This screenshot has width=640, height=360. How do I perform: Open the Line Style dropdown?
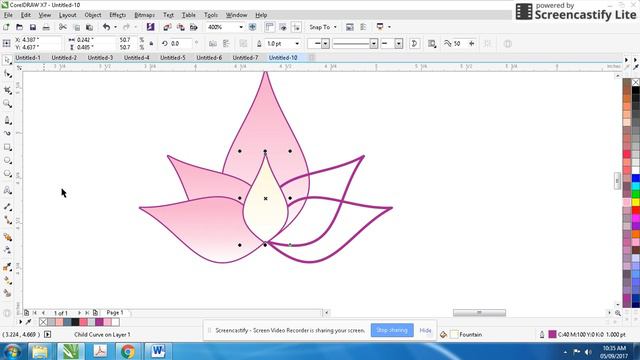(373, 44)
